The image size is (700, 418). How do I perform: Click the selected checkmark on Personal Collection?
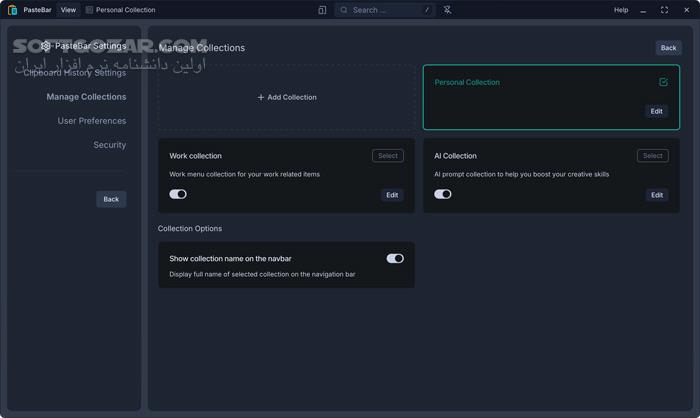click(x=663, y=83)
